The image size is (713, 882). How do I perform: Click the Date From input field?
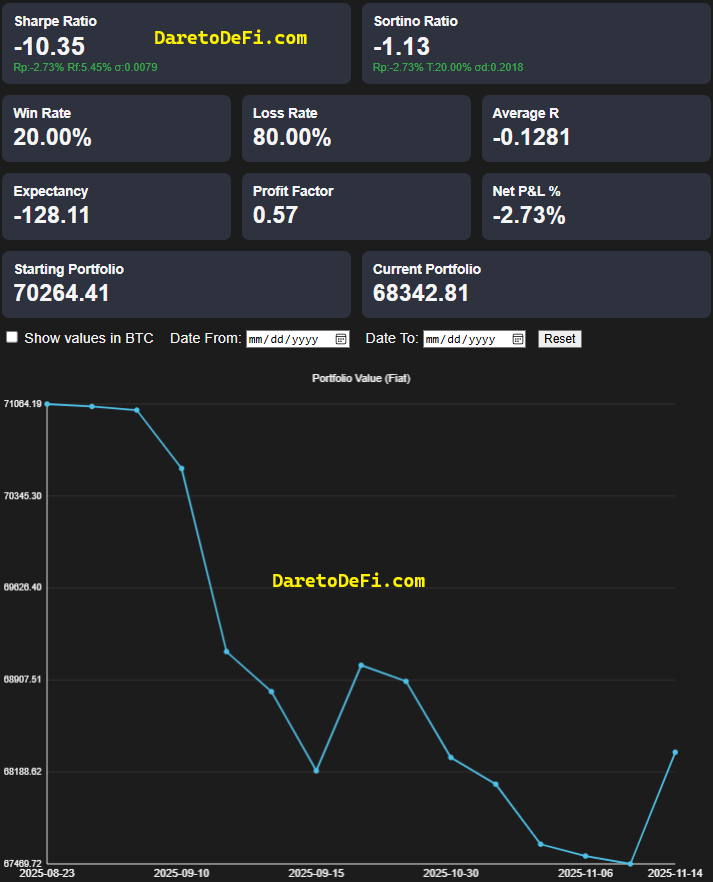288,339
